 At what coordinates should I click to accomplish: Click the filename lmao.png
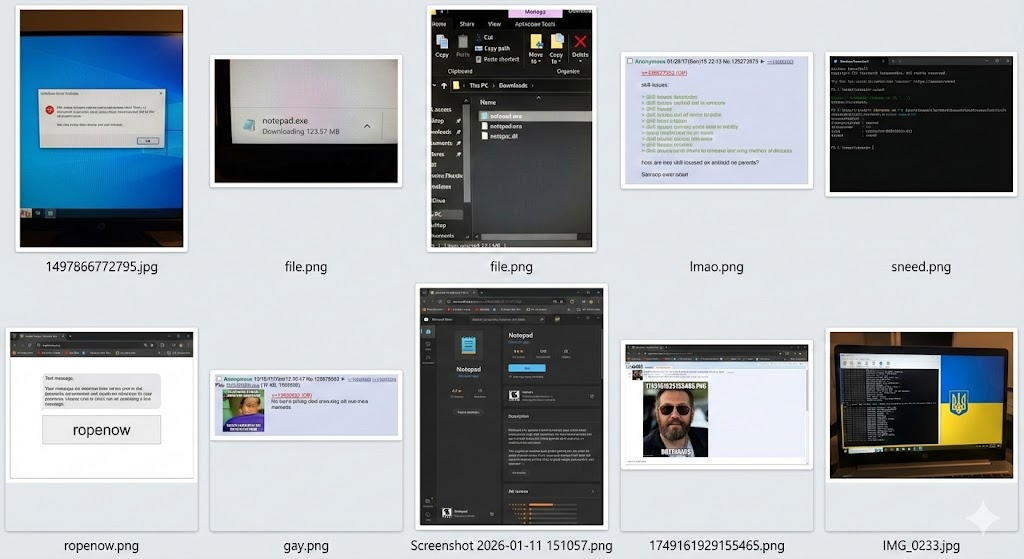pos(716,266)
